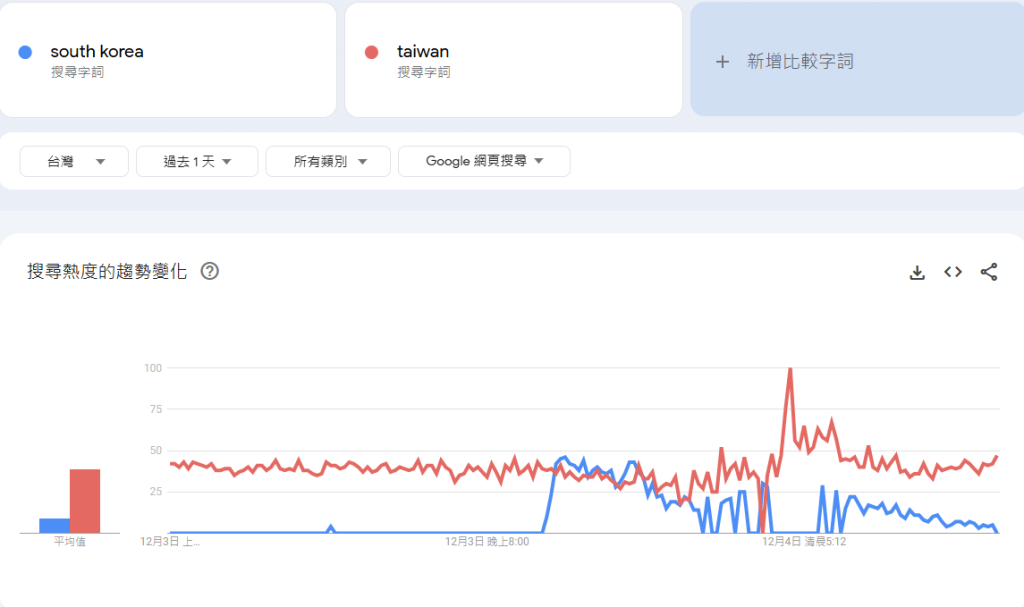Click the plus icon on 新增比較字詞
This screenshot has width=1024, height=607.
[722, 61]
